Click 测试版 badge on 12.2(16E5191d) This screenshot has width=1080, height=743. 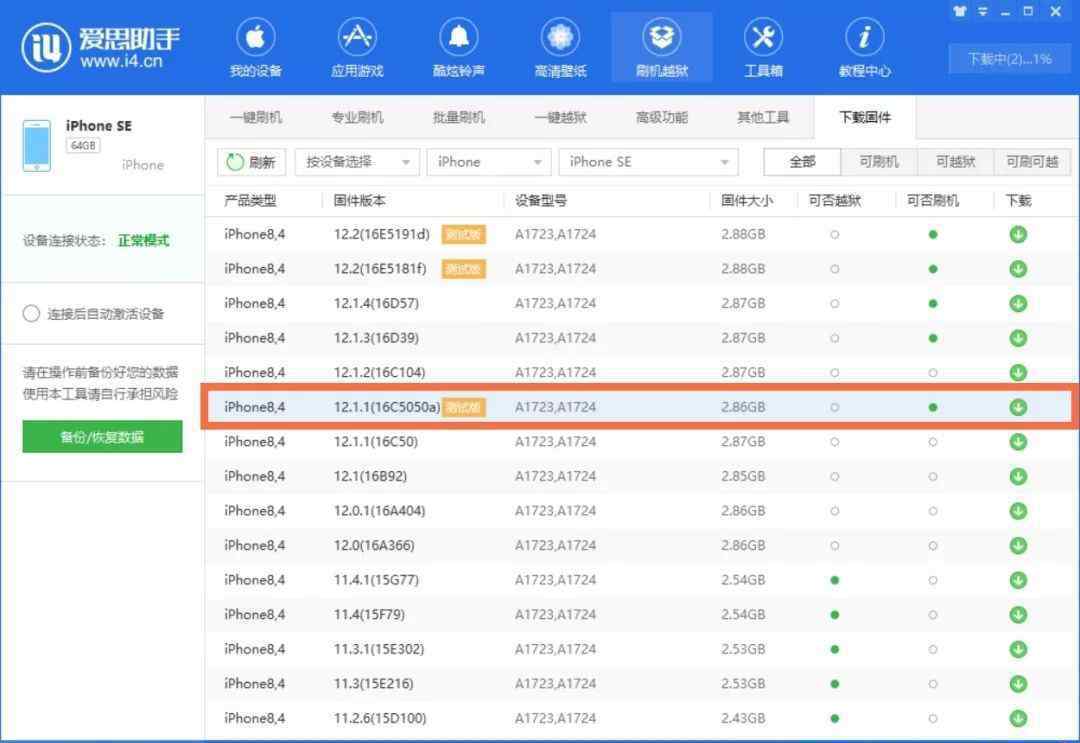464,234
